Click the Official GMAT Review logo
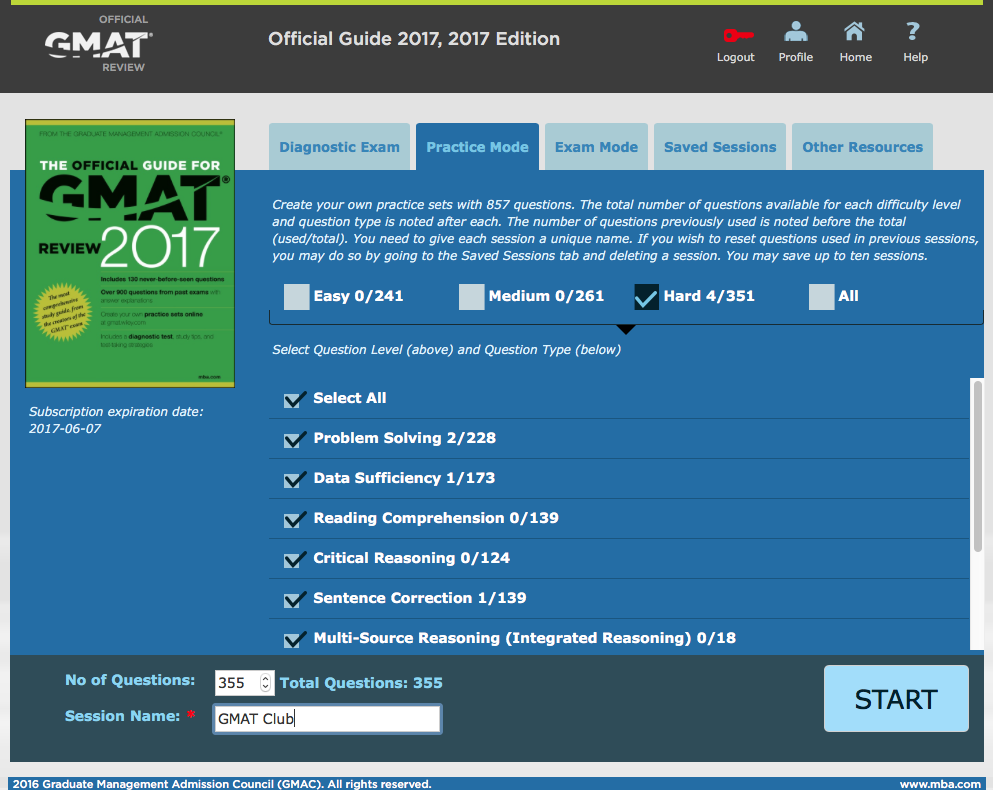993x790 pixels. coord(98,44)
